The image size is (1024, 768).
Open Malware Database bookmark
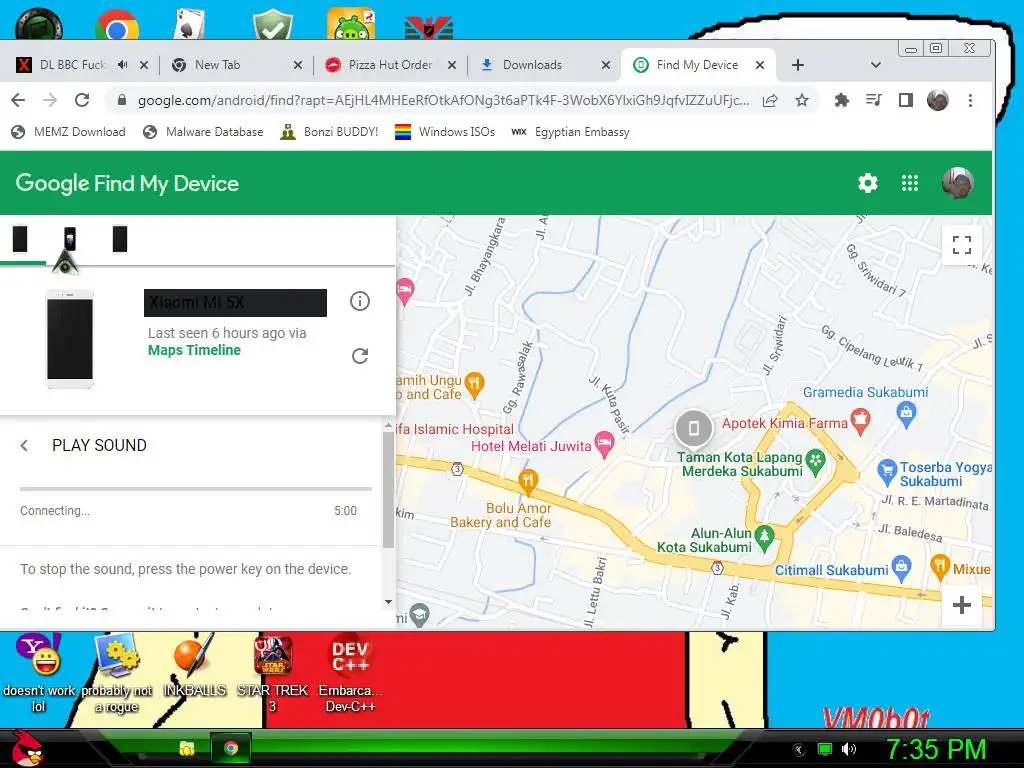[204, 132]
